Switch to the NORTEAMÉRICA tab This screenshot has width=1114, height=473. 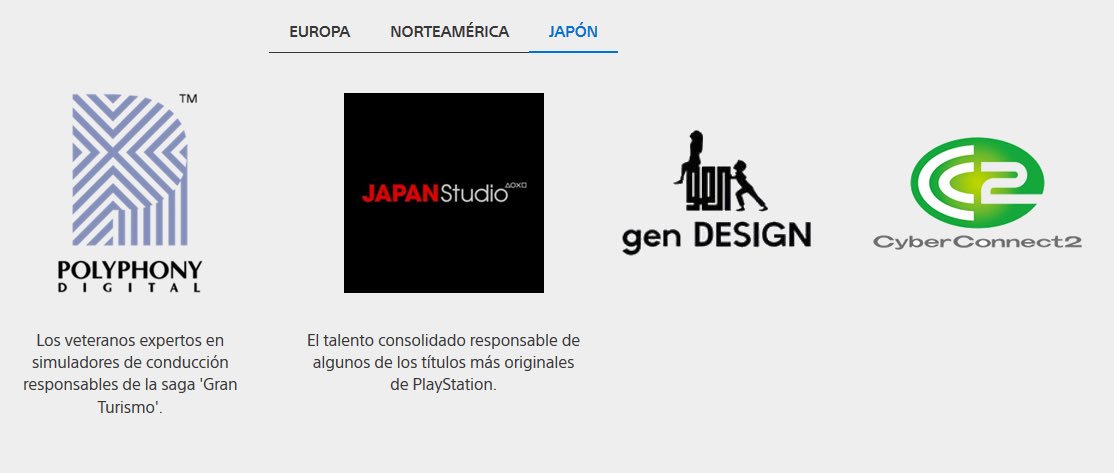click(x=450, y=32)
